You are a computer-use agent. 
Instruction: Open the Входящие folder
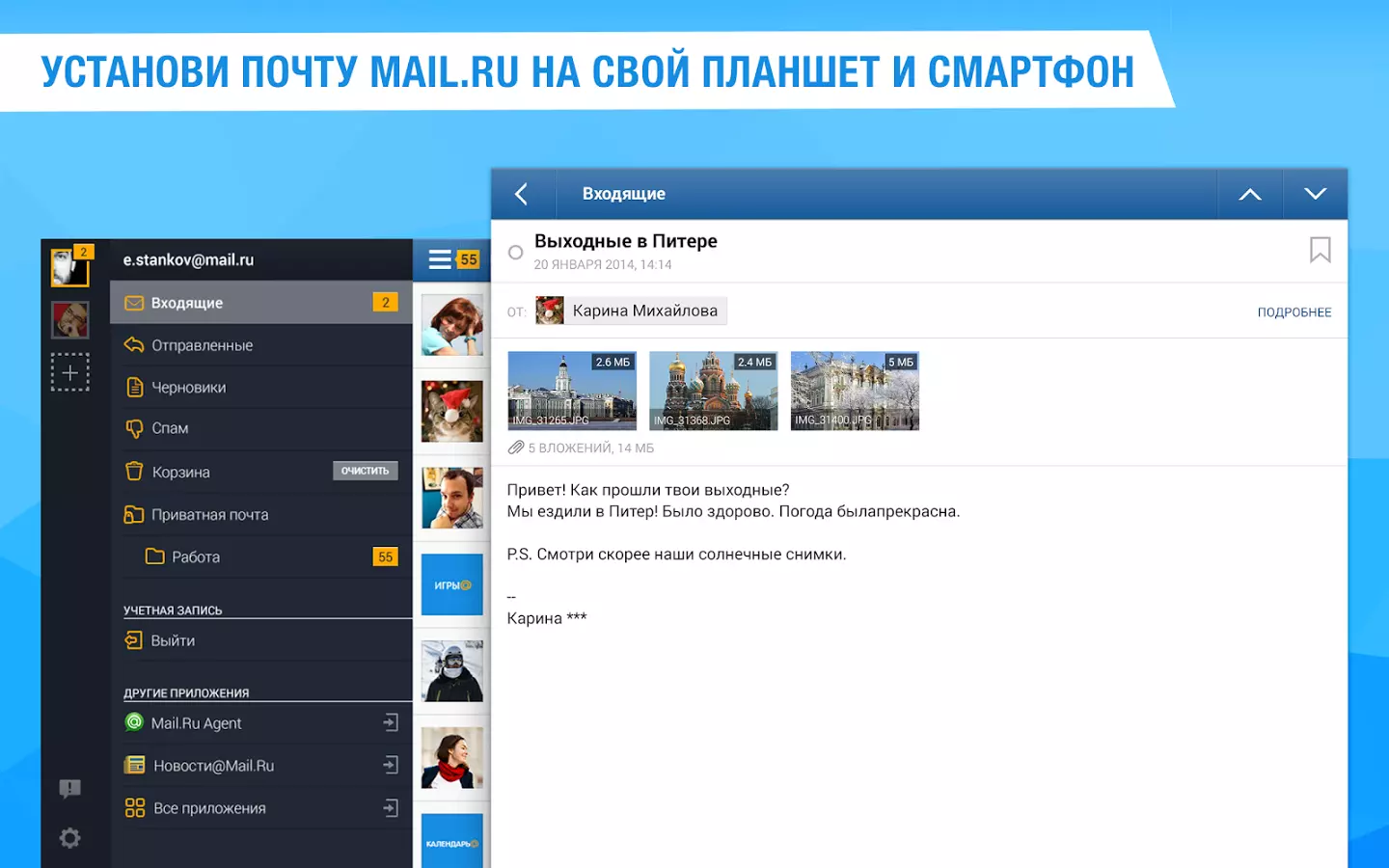coord(261,303)
